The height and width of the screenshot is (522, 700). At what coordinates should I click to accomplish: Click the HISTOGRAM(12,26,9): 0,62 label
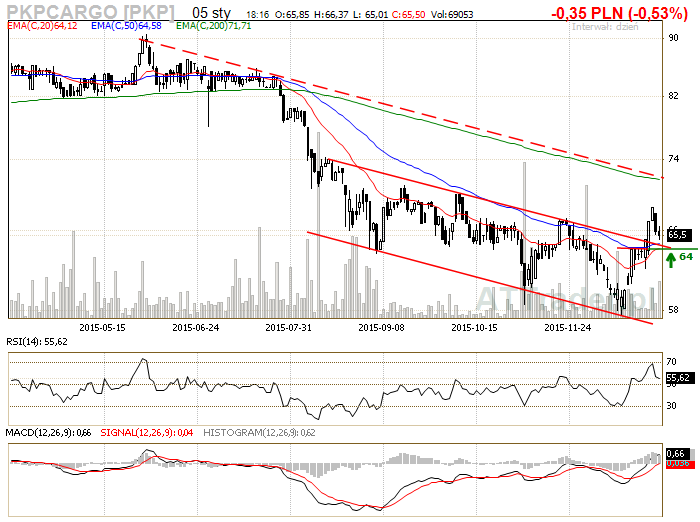(259, 433)
